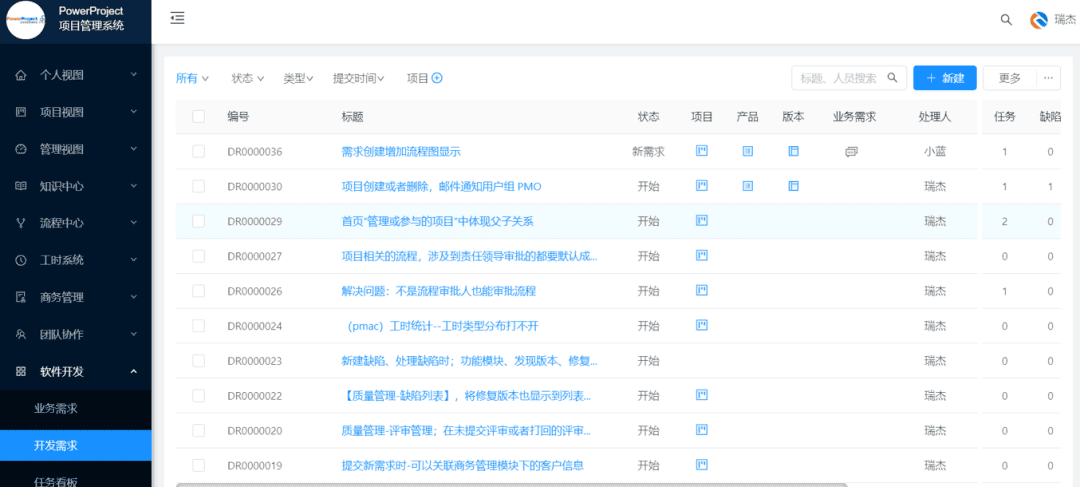The image size is (1080, 487).
Task: Click the 编号 cell DR0000023
Action: (255, 360)
